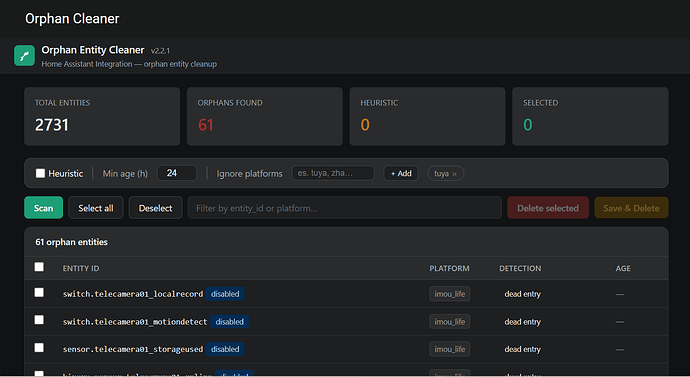Focus the Filter by entity_id or platform field
The width and height of the screenshot is (690, 377).
[x=345, y=208]
